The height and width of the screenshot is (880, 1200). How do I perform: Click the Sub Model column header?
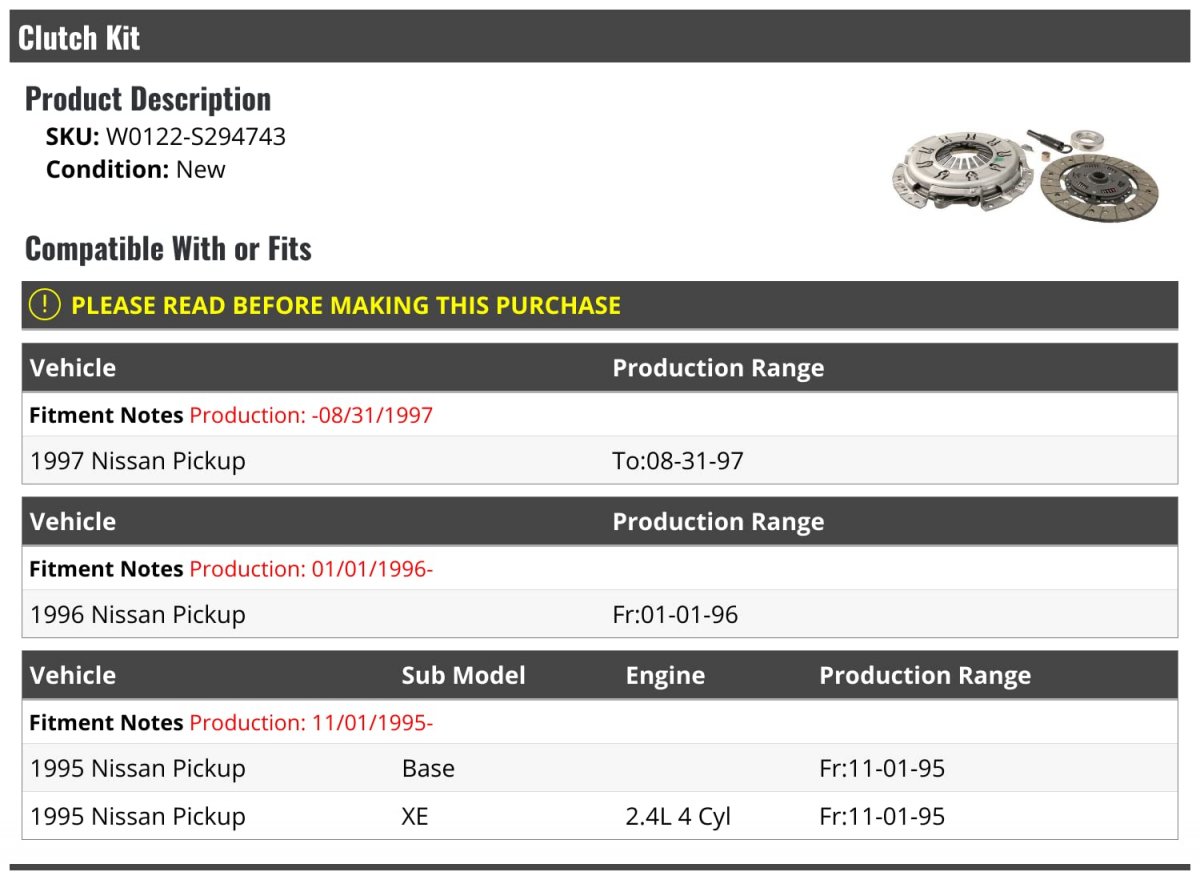pos(463,675)
